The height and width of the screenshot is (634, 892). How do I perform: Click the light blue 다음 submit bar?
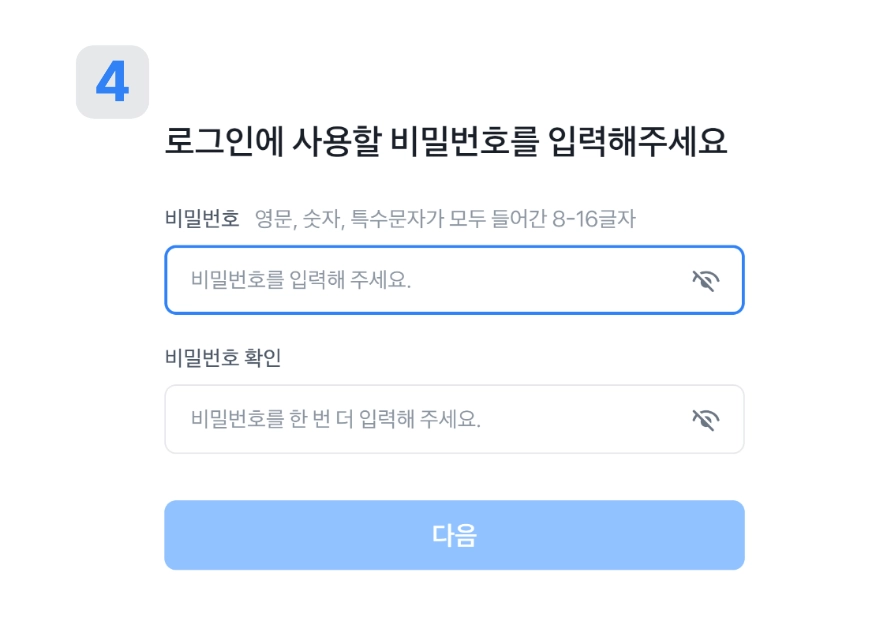pyautogui.click(x=454, y=535)
